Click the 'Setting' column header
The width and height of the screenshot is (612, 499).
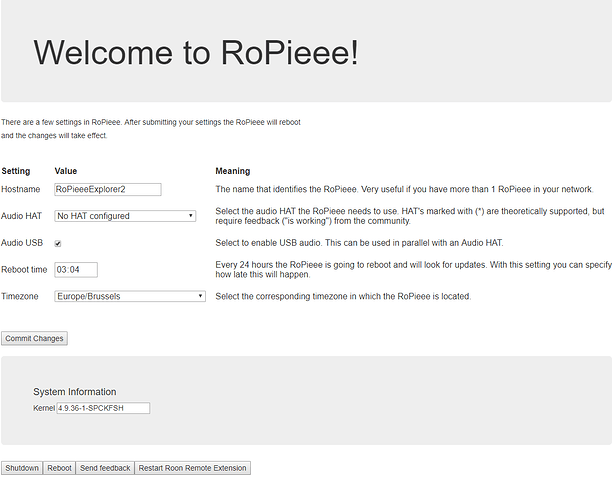tap(16, 171)
